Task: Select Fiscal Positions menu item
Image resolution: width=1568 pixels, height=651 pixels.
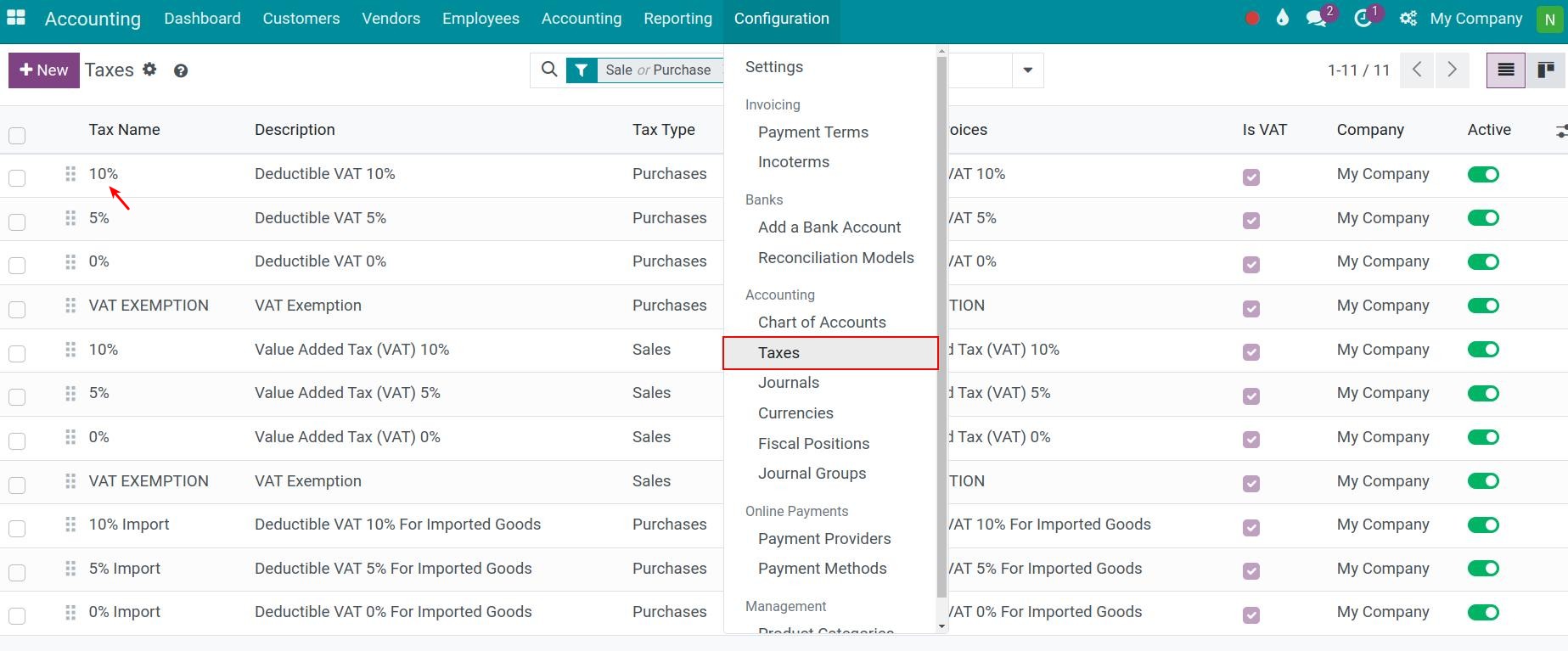Action: tap(813, 444)
